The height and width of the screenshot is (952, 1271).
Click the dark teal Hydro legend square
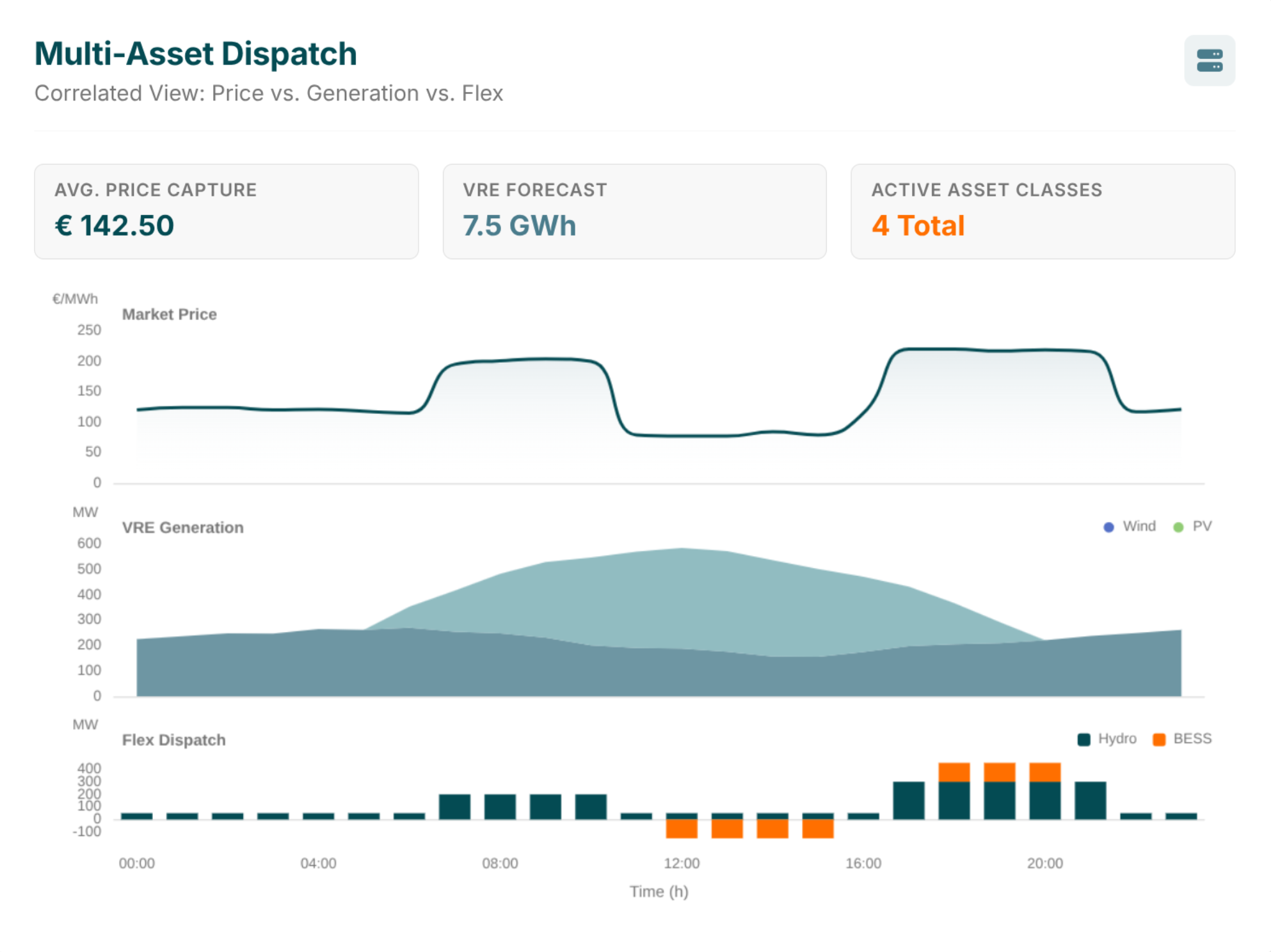point(1083,739)
